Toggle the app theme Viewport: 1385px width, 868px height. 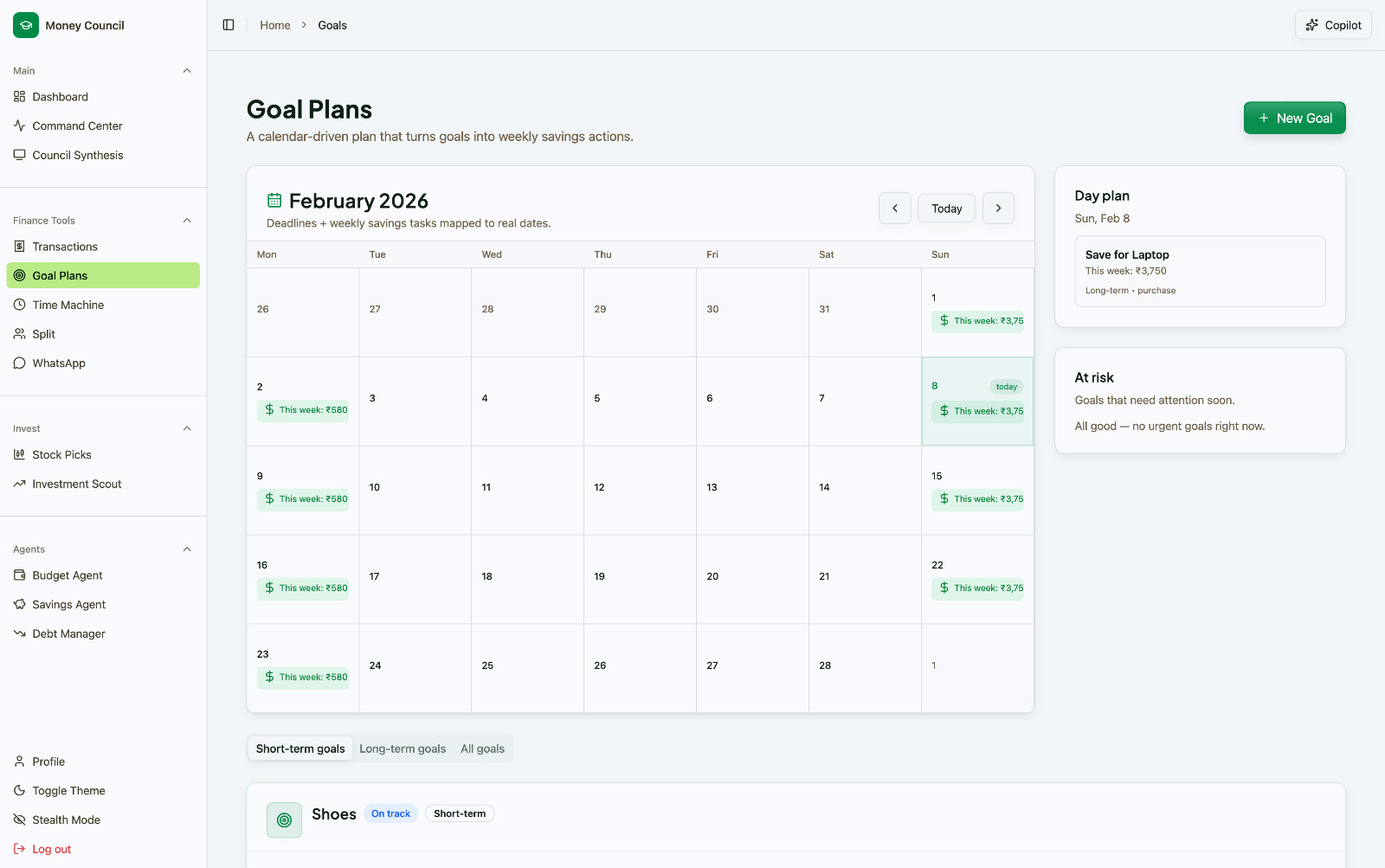68,791
